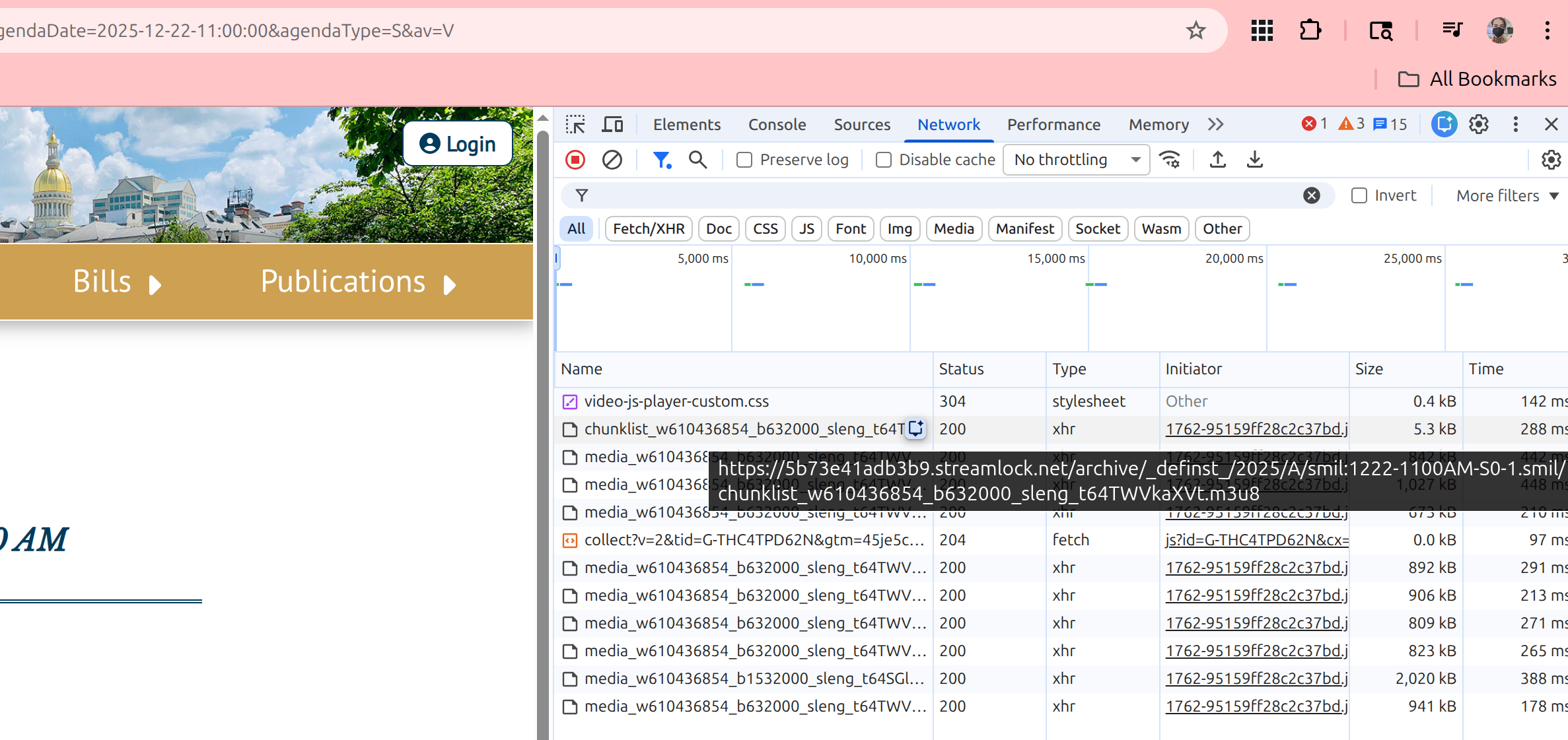
Task: Open the network search magnifier
Action: coord(697,160)
